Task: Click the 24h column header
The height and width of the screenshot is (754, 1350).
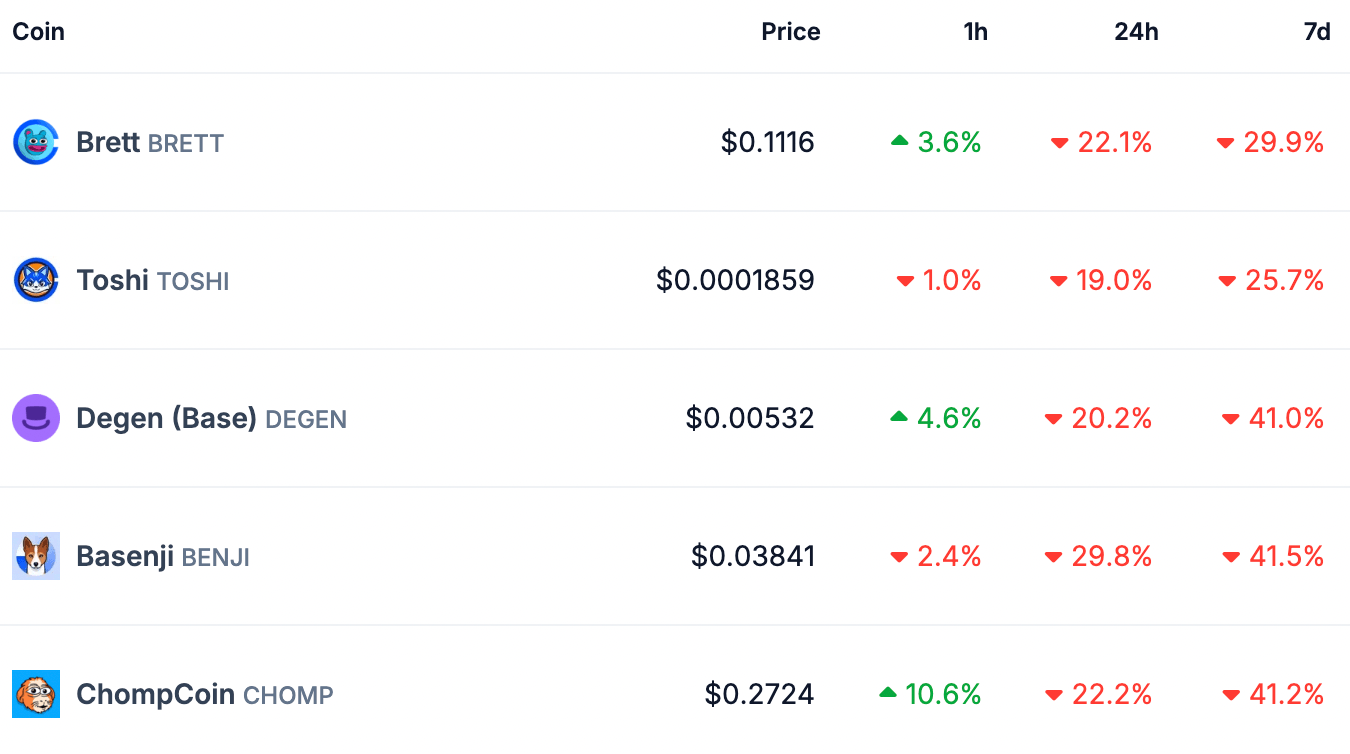Action: coord(1136,31)
